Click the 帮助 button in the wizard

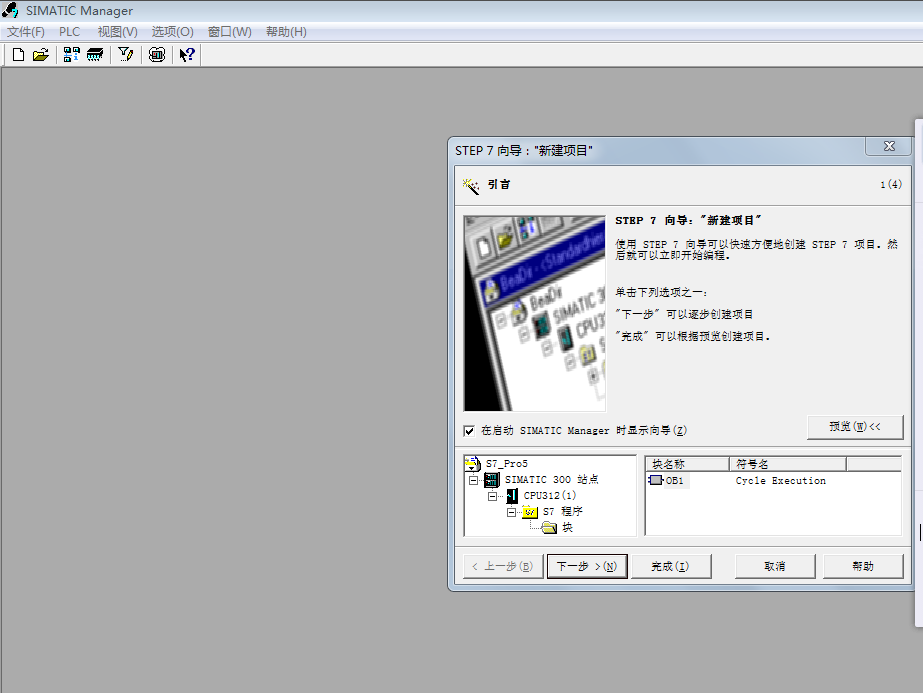click(863, 566)
